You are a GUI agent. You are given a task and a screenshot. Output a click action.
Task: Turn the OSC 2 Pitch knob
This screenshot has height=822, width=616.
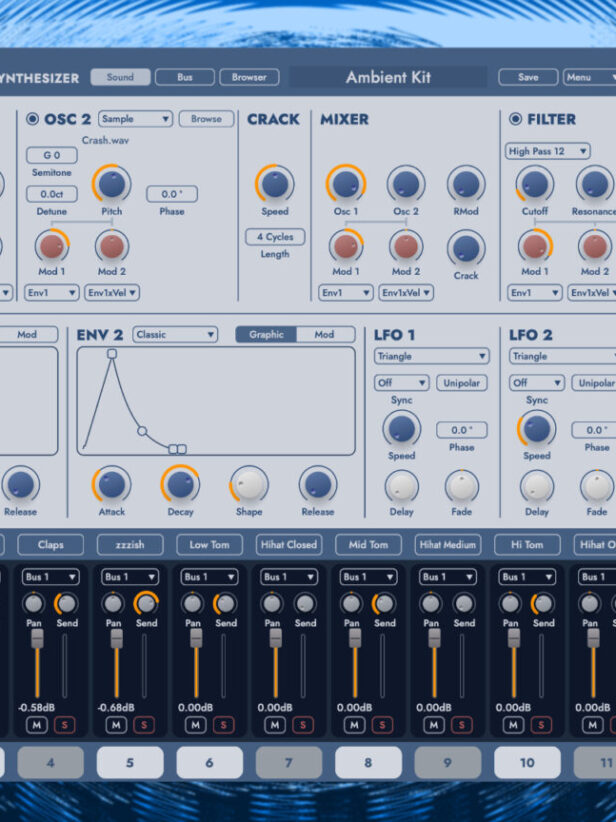pyautogui.click(x=112, y=184)
